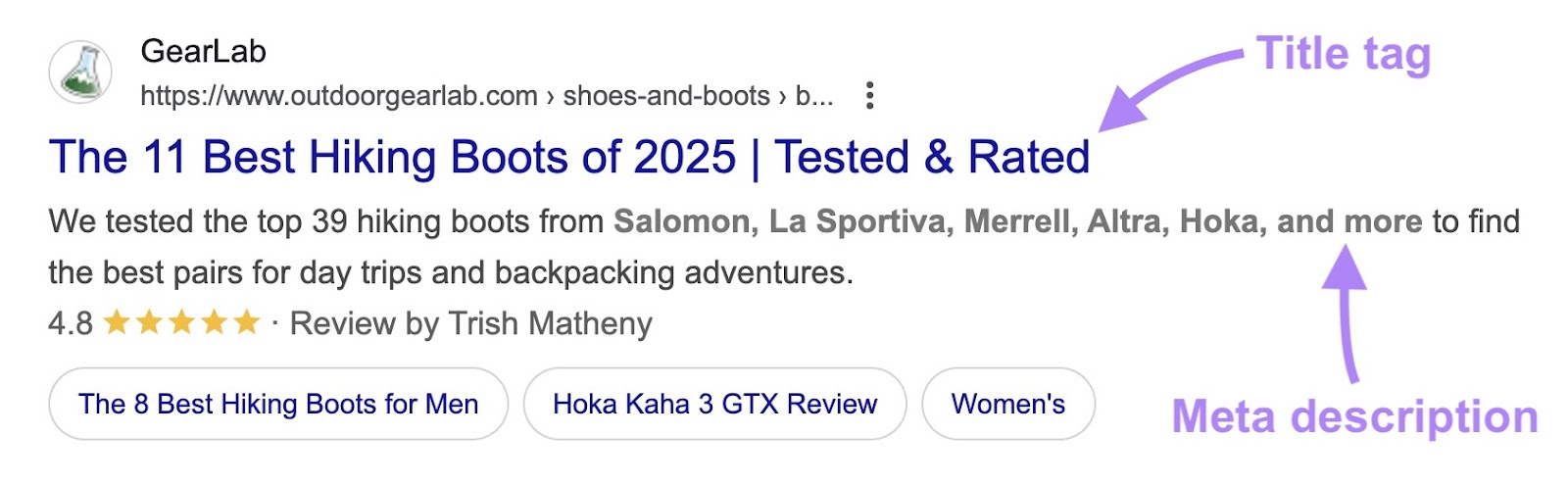Click the first gold rating star
The image size is (1568, 485).
118,322
